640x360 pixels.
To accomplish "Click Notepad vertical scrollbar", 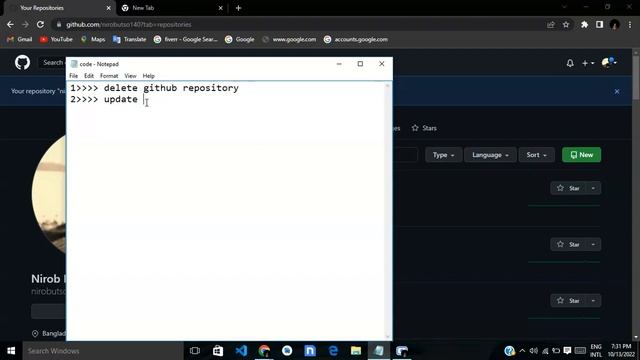I will [388, 211].
